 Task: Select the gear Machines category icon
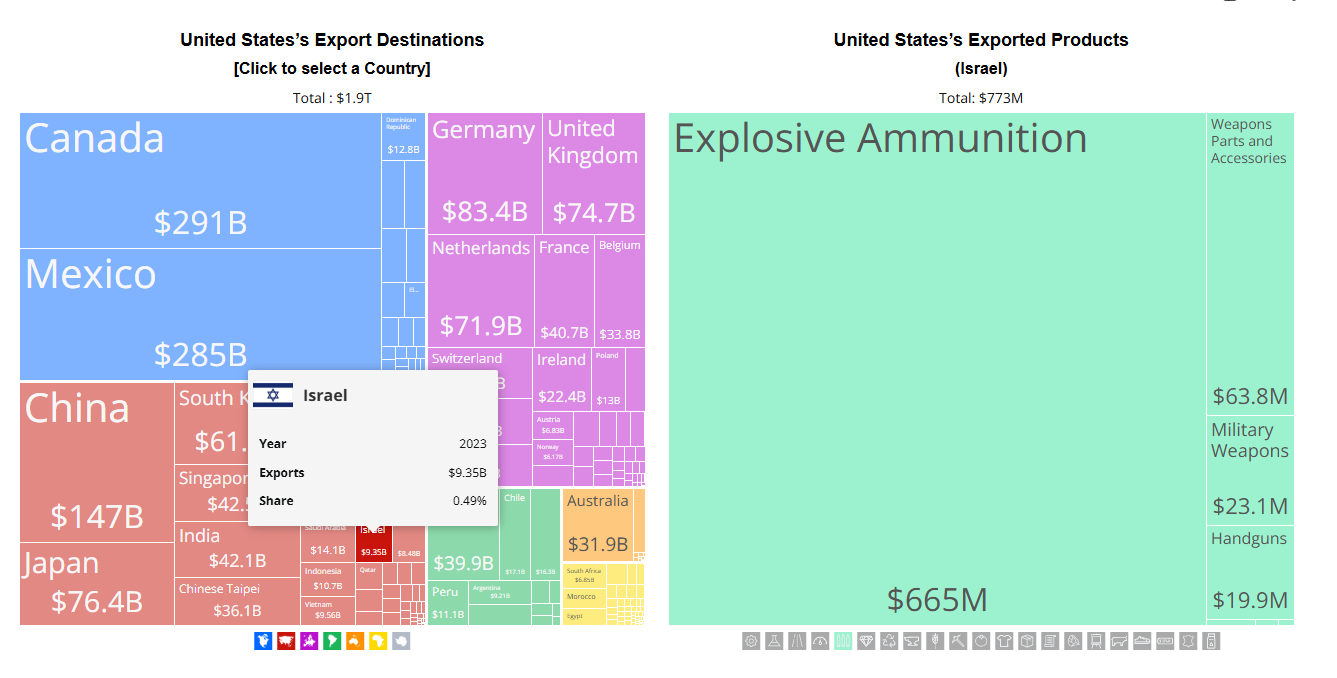[751, 641]
